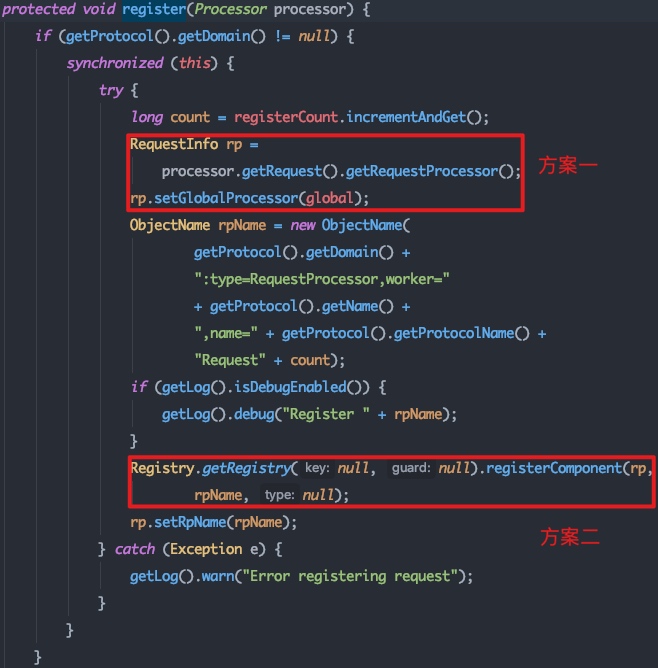The image size is (658, 668).
Task: Click the "RequestInfo" type name
Action: pyautogui.click(x=174, y=144)
